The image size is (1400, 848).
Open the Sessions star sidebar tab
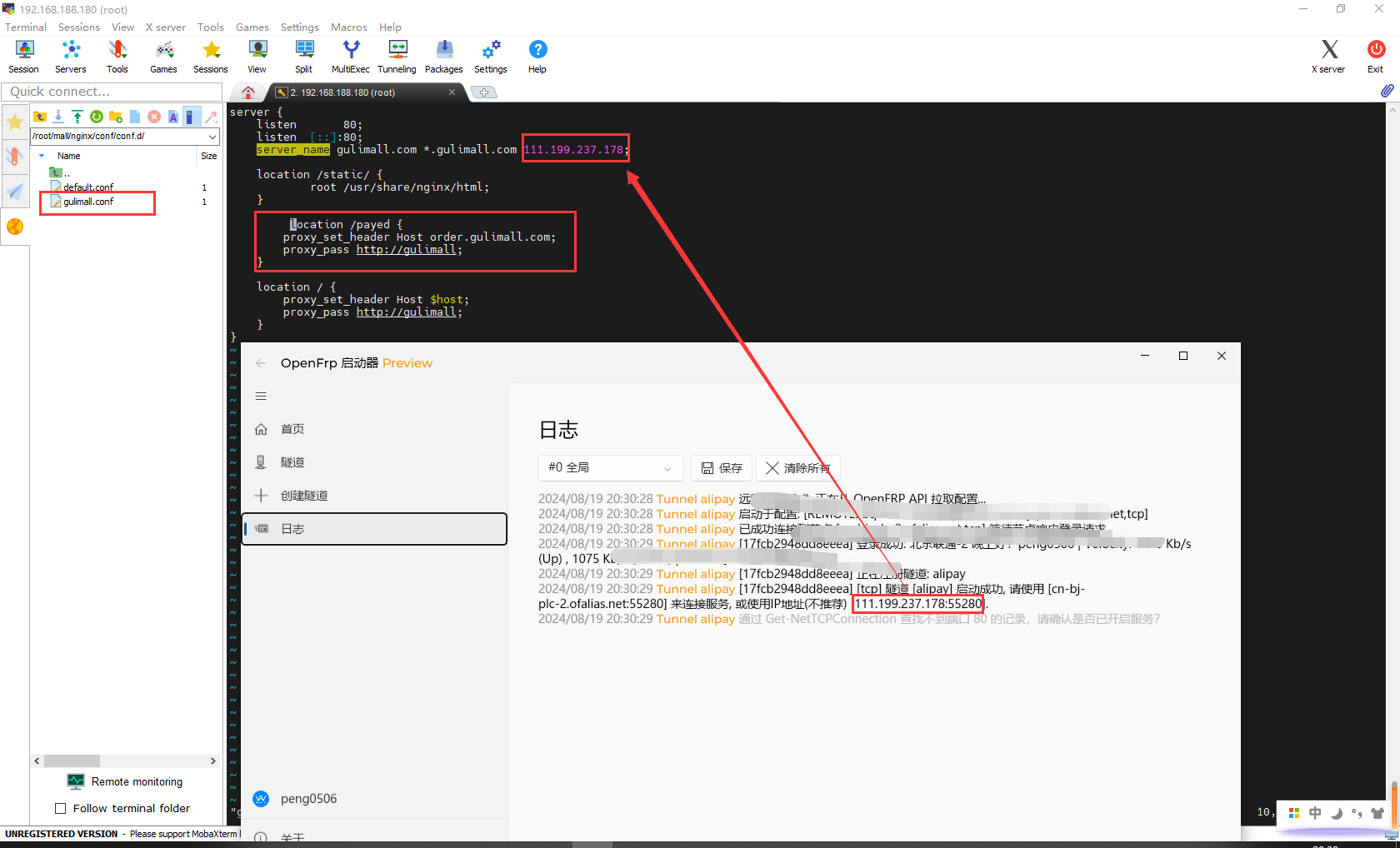click(x=15, y=123)
